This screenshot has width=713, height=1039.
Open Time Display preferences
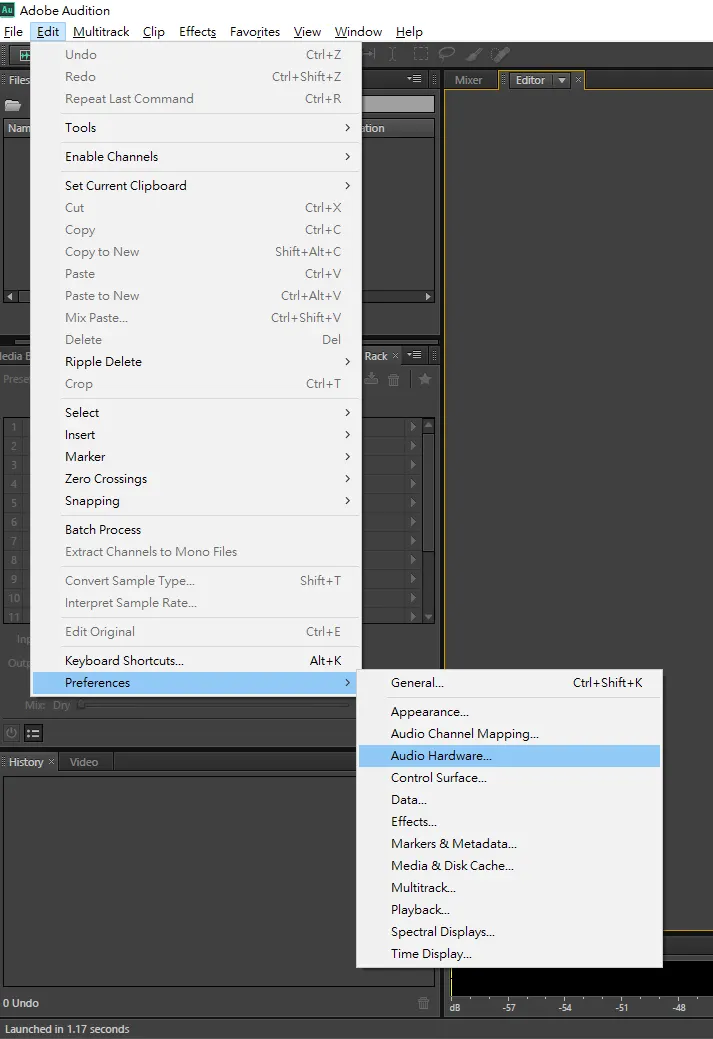[509, 954]
